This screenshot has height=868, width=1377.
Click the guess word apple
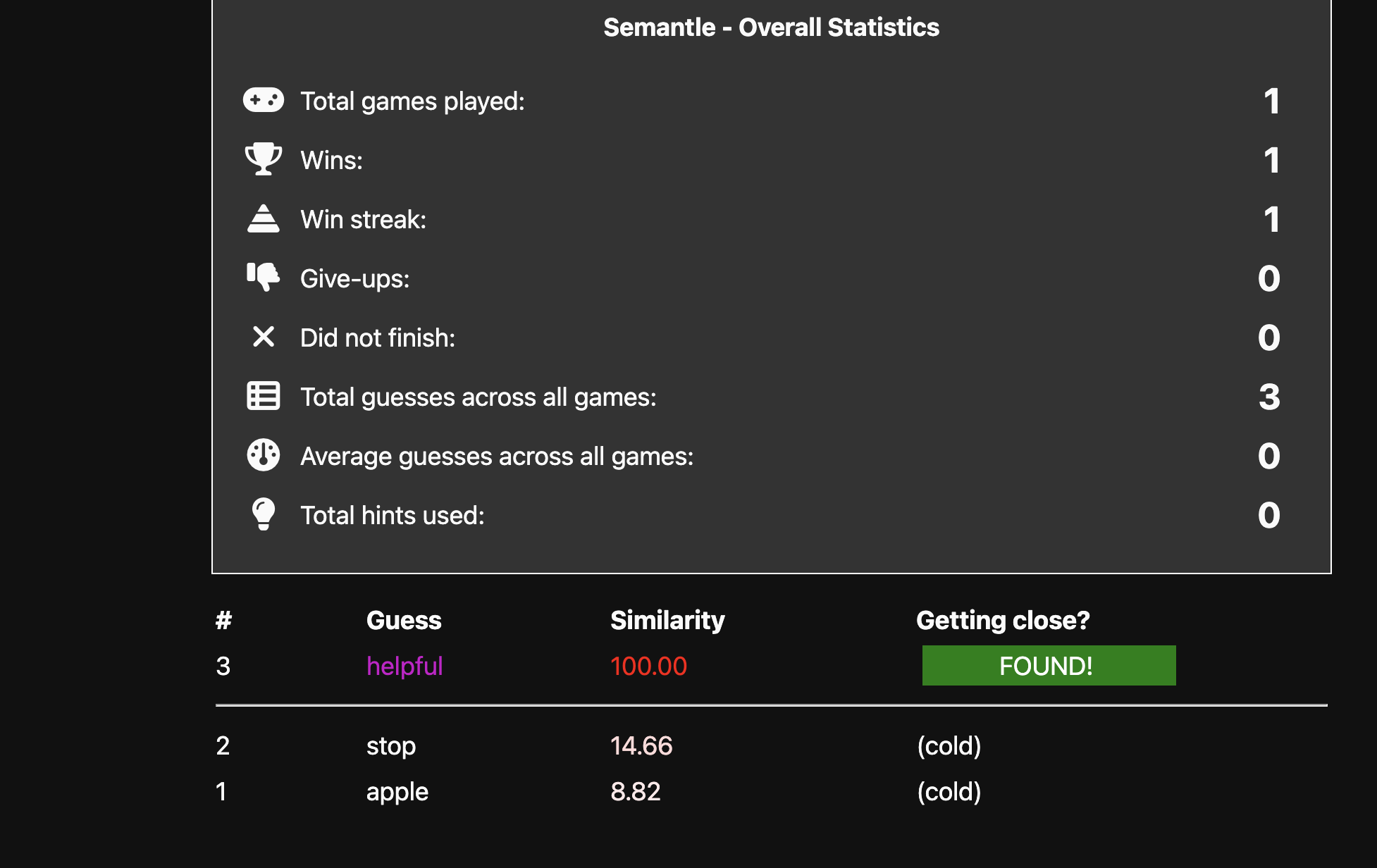397,792
